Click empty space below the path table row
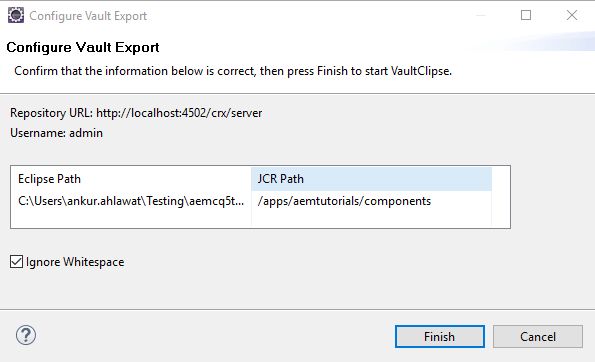The width and height of the screenshot is (595, 362). [x=250, y=220]
